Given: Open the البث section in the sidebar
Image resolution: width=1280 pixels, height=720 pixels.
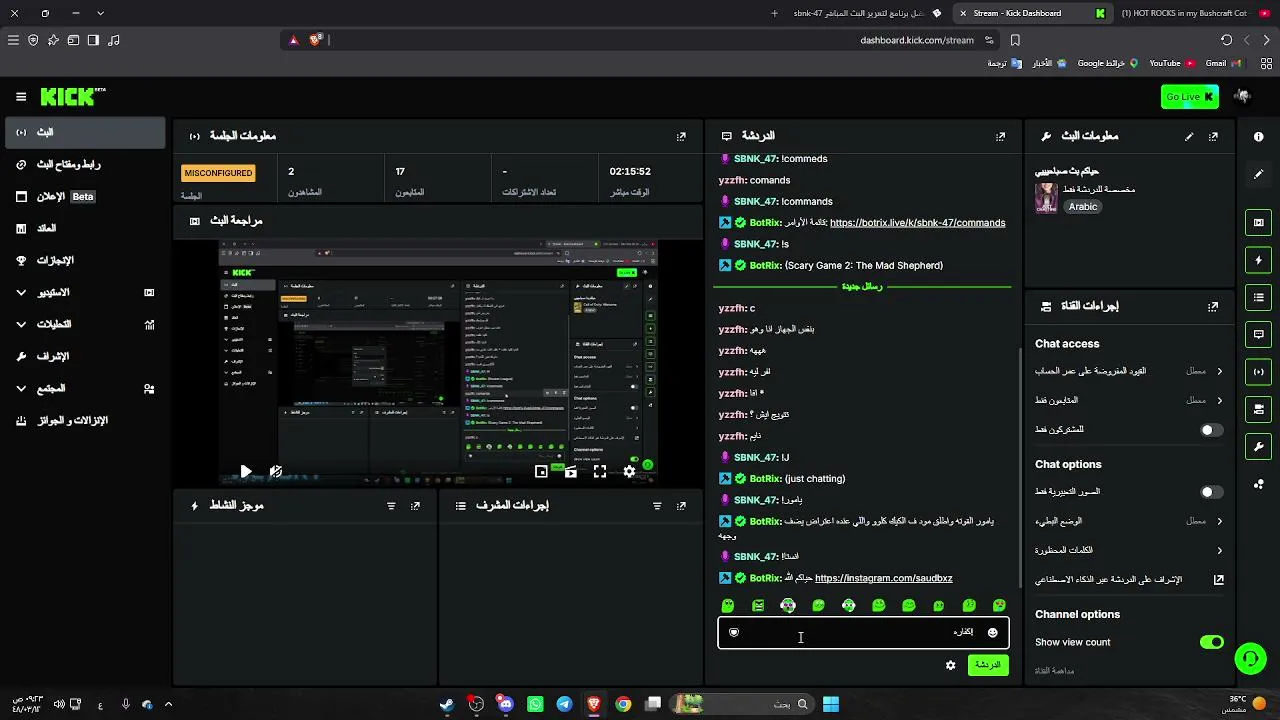Looking at the screenshot, I should [85, 132].
